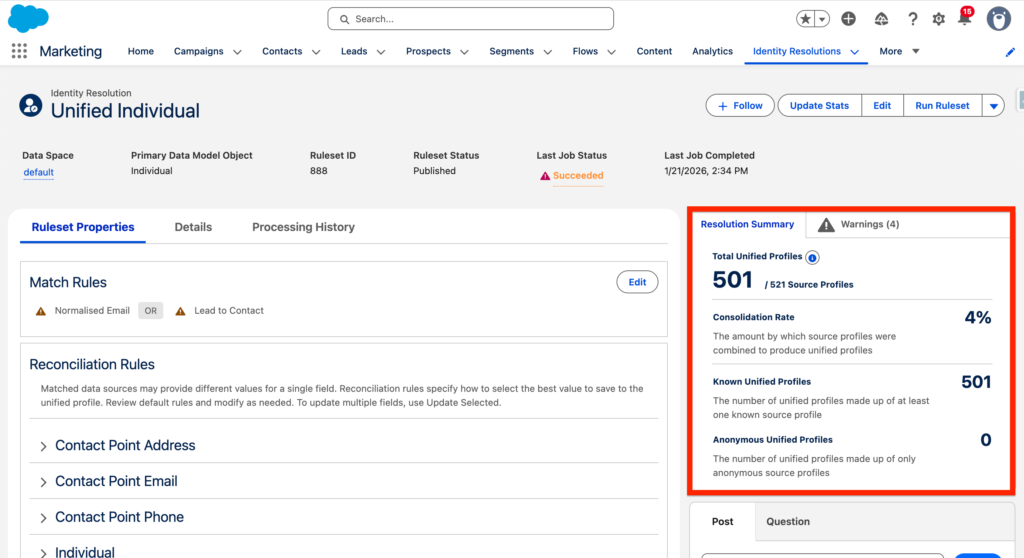Screen dimensions: 1024x558
Task: Switch to the Warnings (4) tab
Action: pos(858,224)
